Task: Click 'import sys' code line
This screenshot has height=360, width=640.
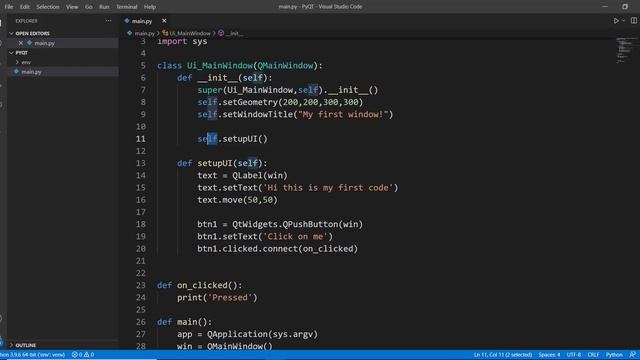Action: tap(182, 41)
